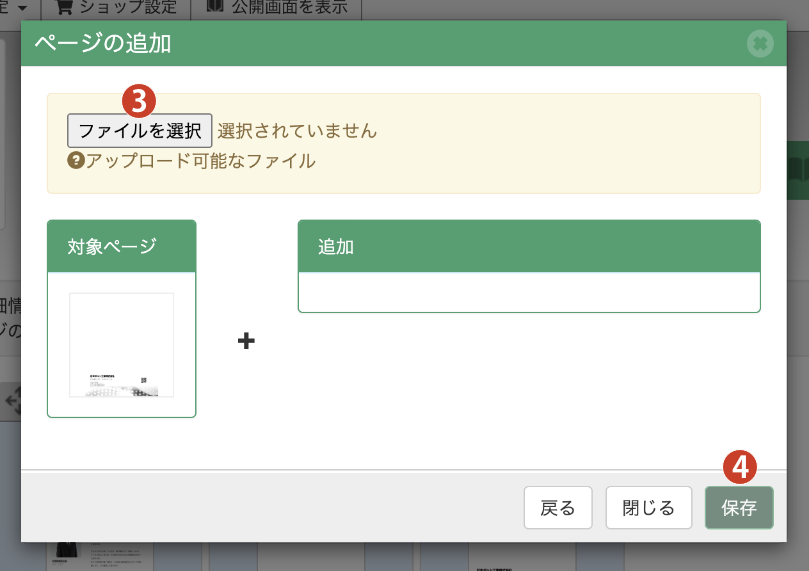Click the red number 4 step badge
The width and height of the screenshot is (809, 571).
[x=739, y=466]
